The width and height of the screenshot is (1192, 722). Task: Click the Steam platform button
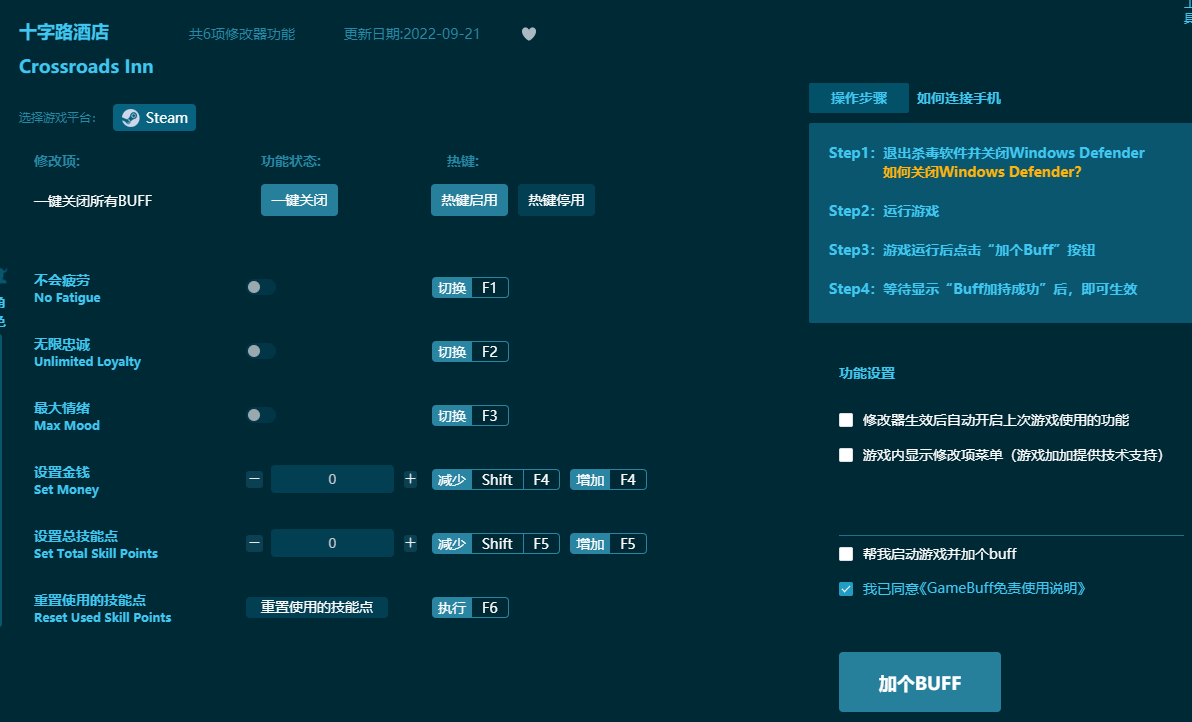(x=154, y=118)
